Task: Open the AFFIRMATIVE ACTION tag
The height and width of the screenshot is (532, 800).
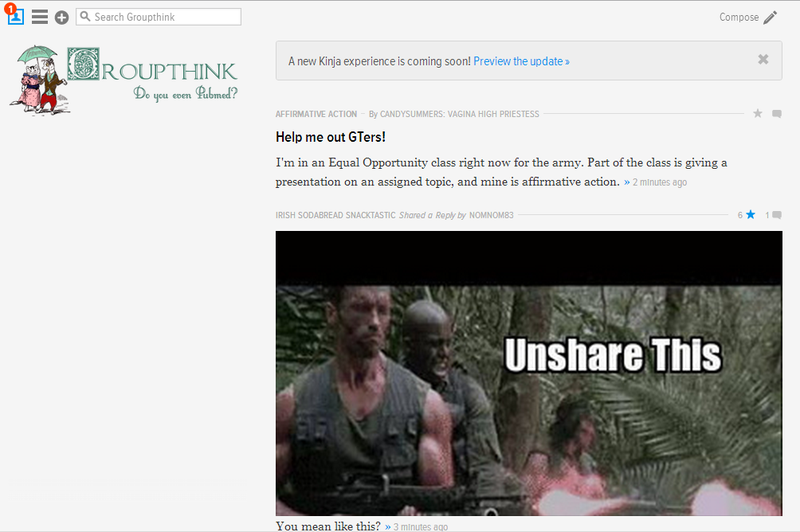Action: 316,114
